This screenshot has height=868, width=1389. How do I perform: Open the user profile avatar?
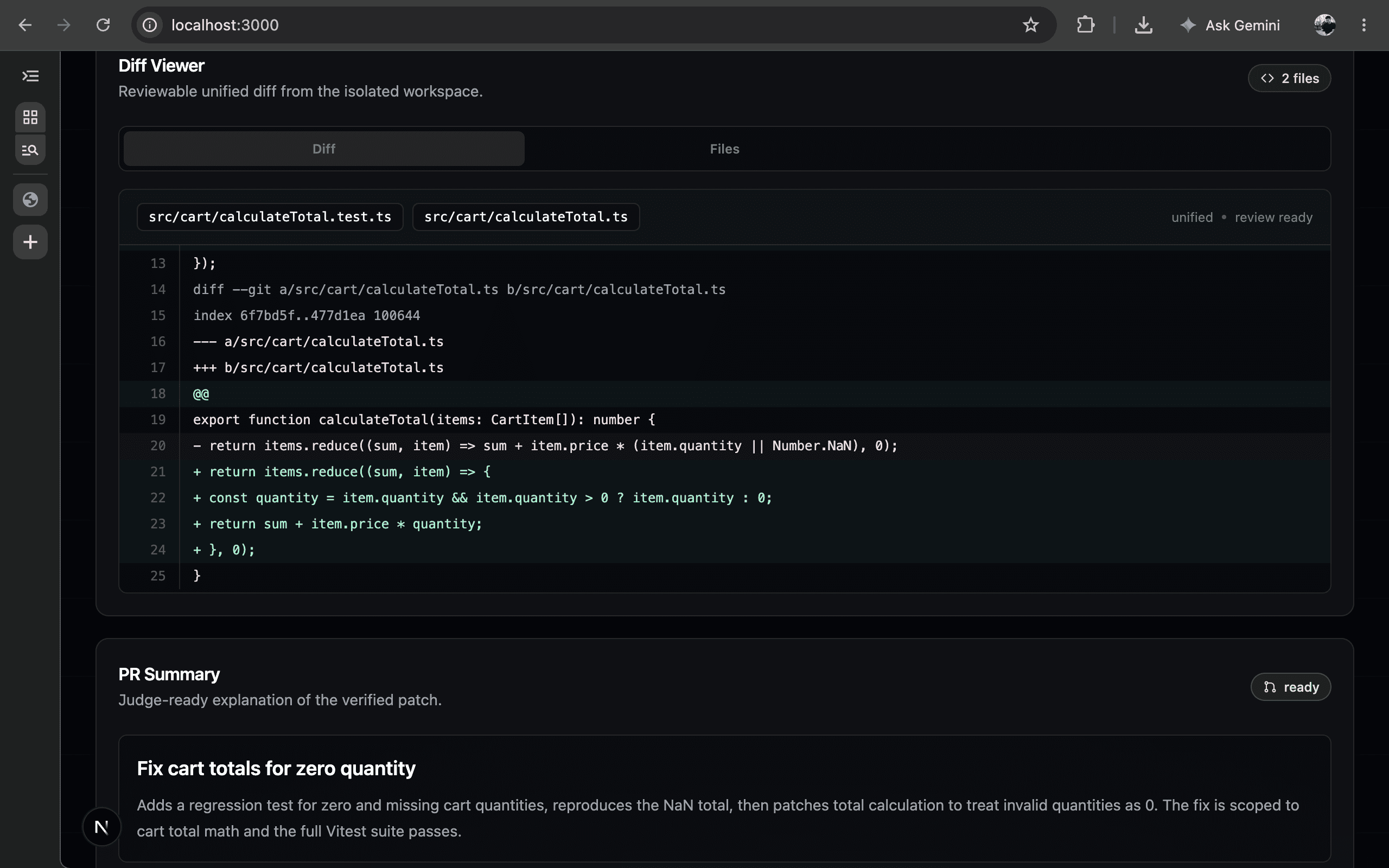click(x=1325, y=25)
